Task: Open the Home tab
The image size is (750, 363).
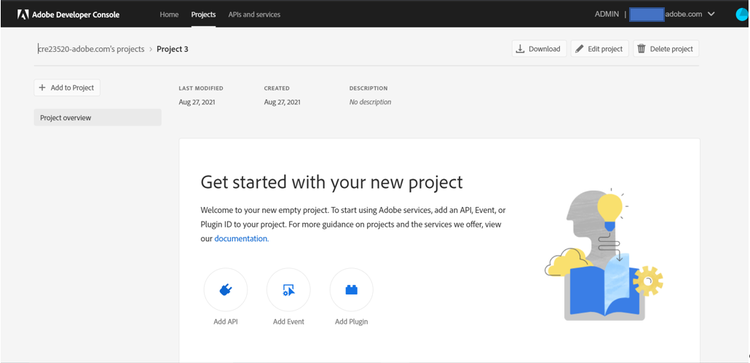Action: [x=169, y=14]
